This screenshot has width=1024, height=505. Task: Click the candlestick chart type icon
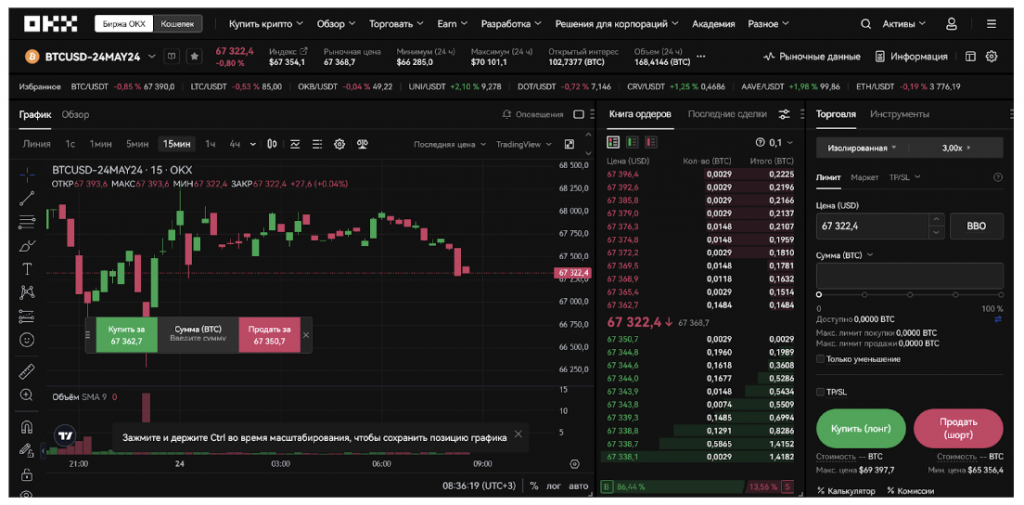(x=272, y=144)
